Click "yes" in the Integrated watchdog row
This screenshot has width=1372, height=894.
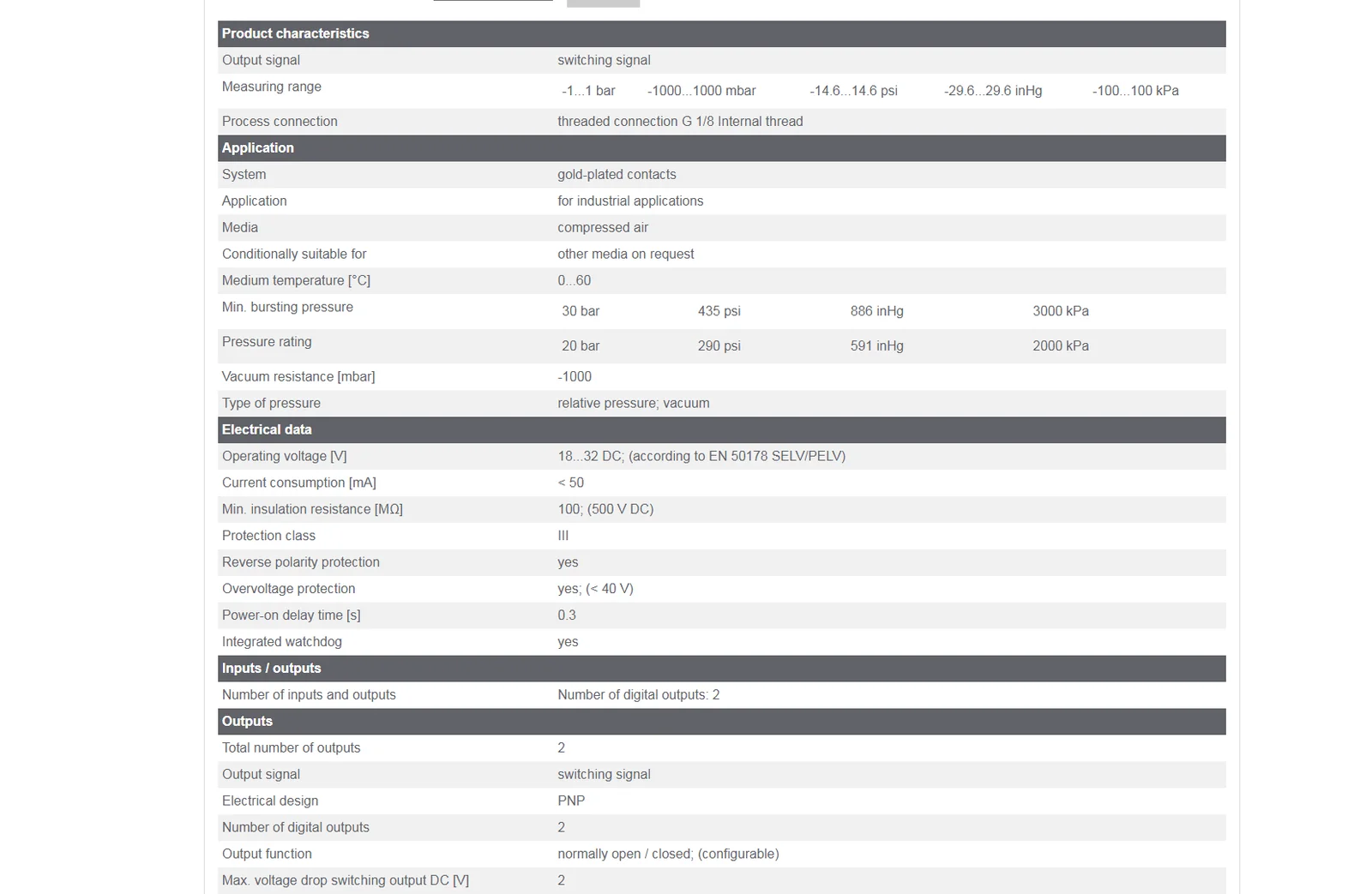click(568, 643)
